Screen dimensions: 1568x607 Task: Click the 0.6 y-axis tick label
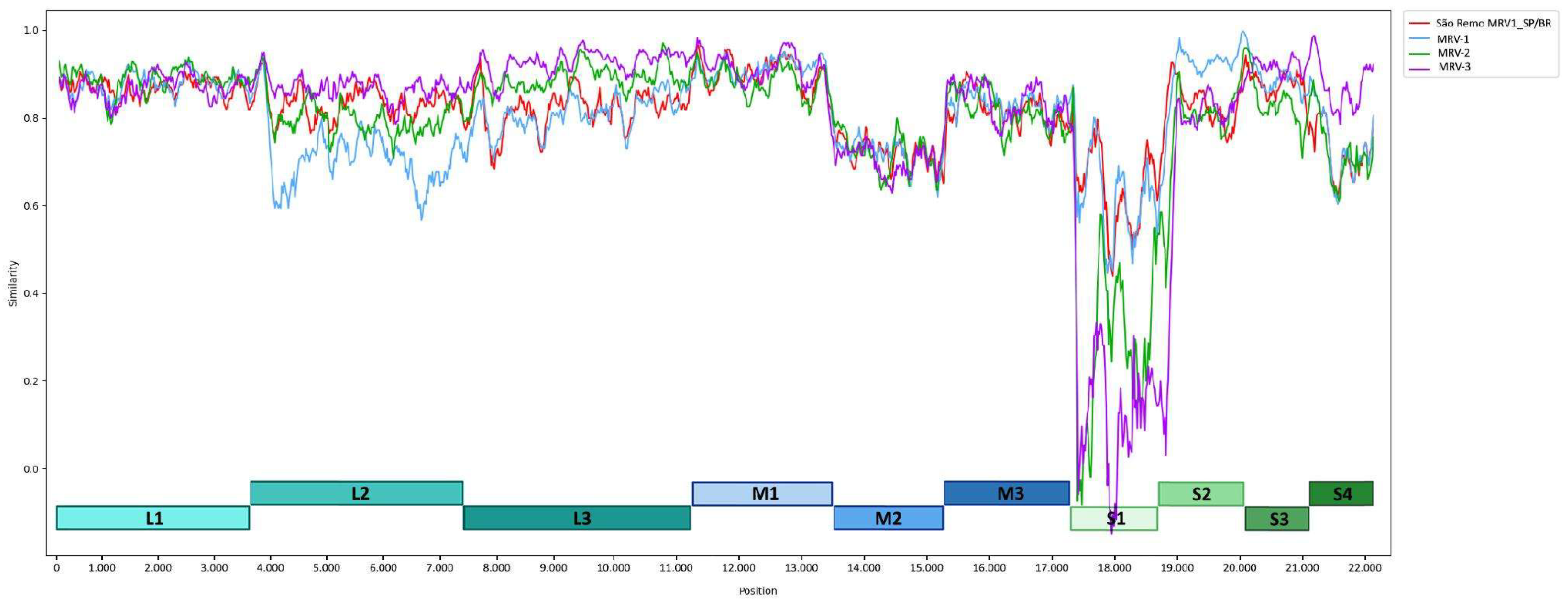31,206
